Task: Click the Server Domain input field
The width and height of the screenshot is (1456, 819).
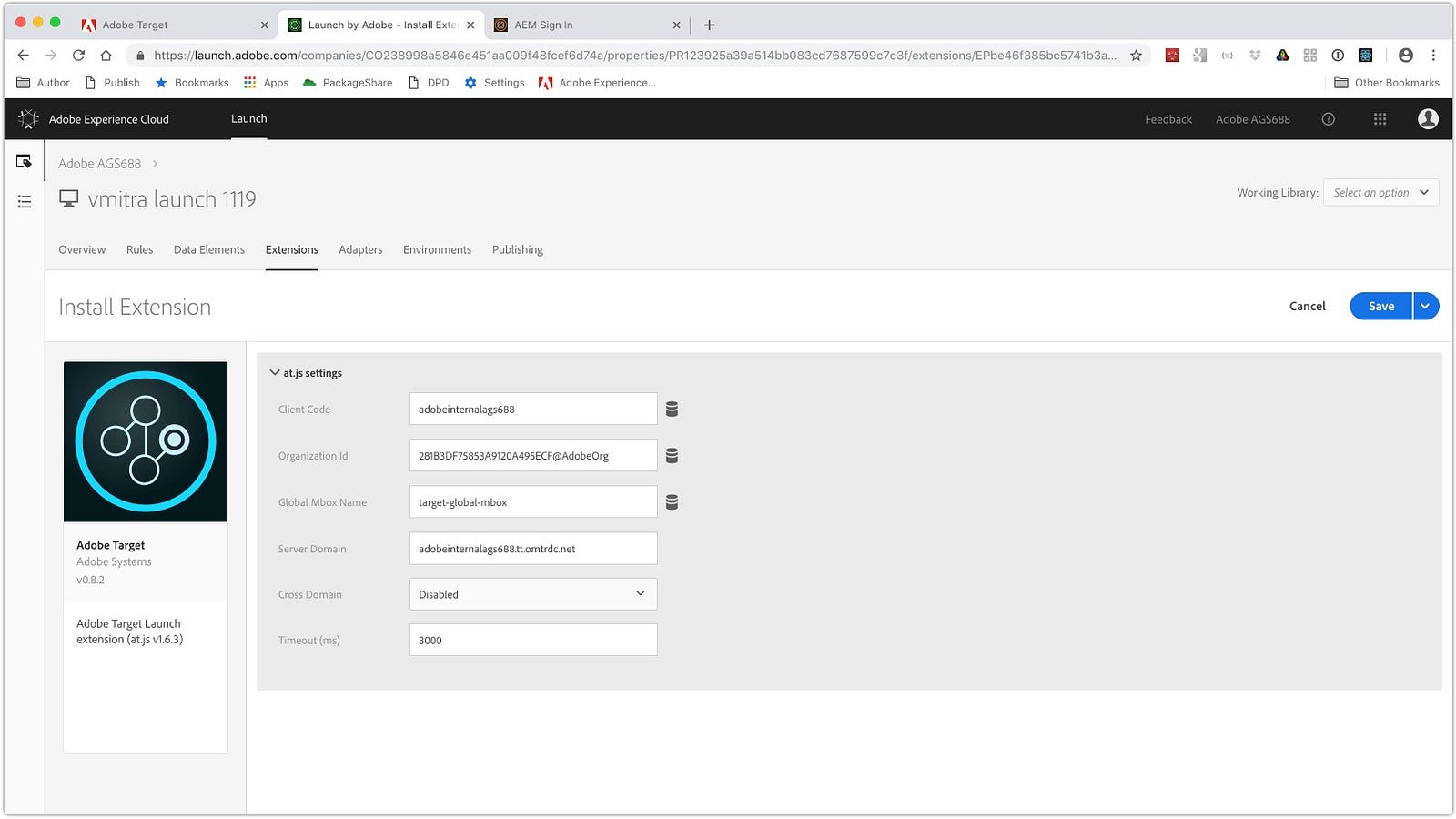Action: click(533, 549)
